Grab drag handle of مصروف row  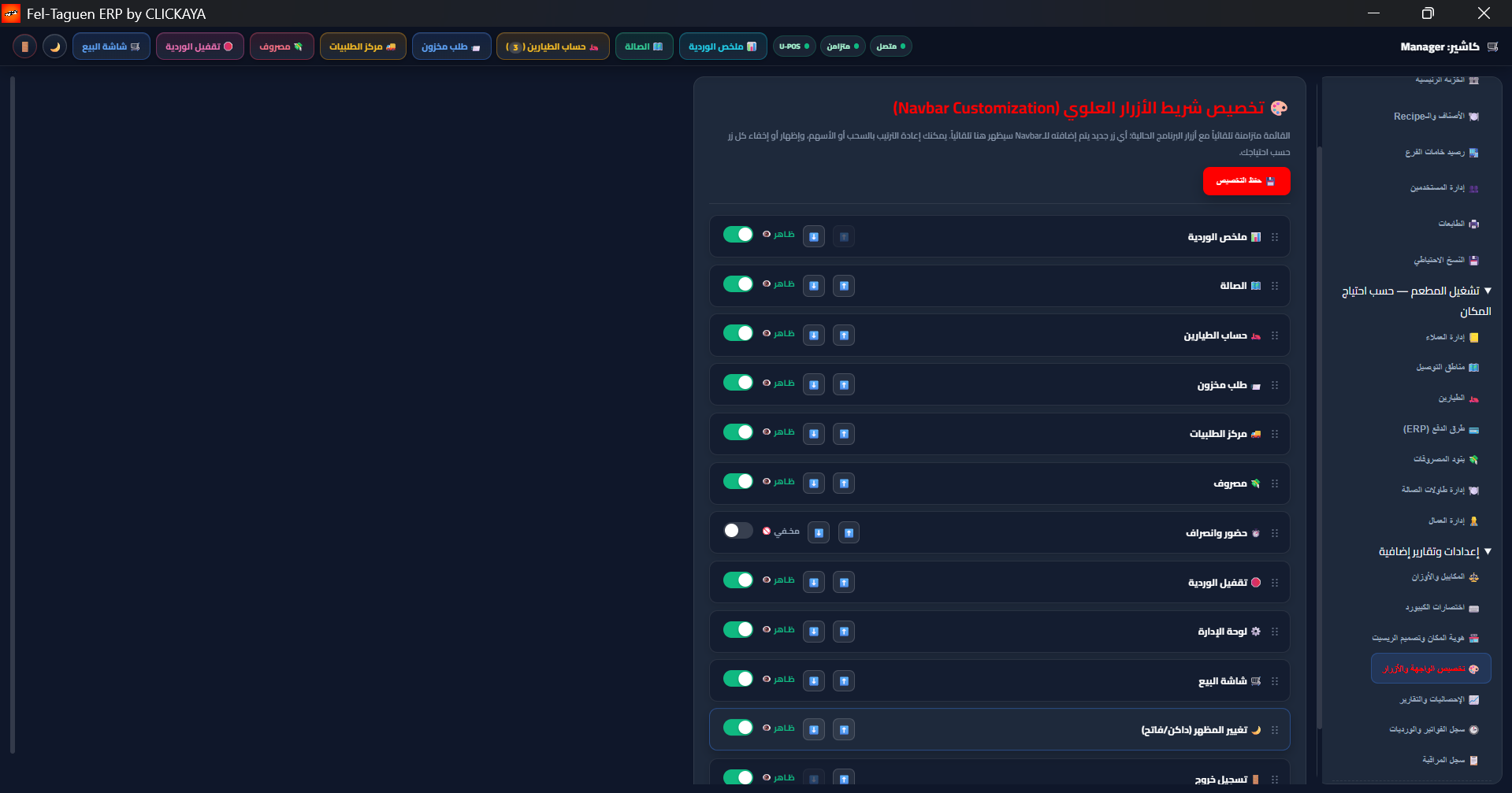click(1275, 484)
